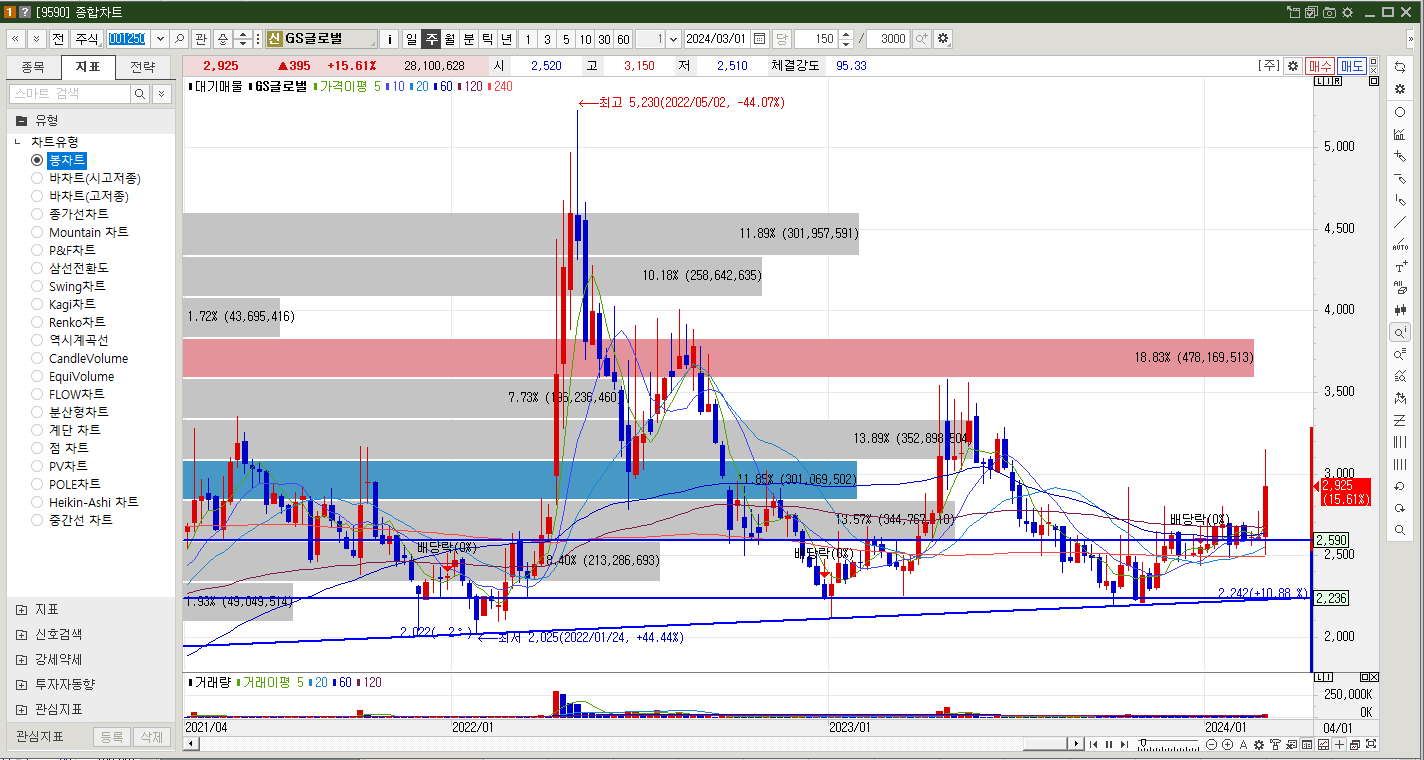Select the 봉차트 radio button
1424x760 pixels.
pos(37,160)
